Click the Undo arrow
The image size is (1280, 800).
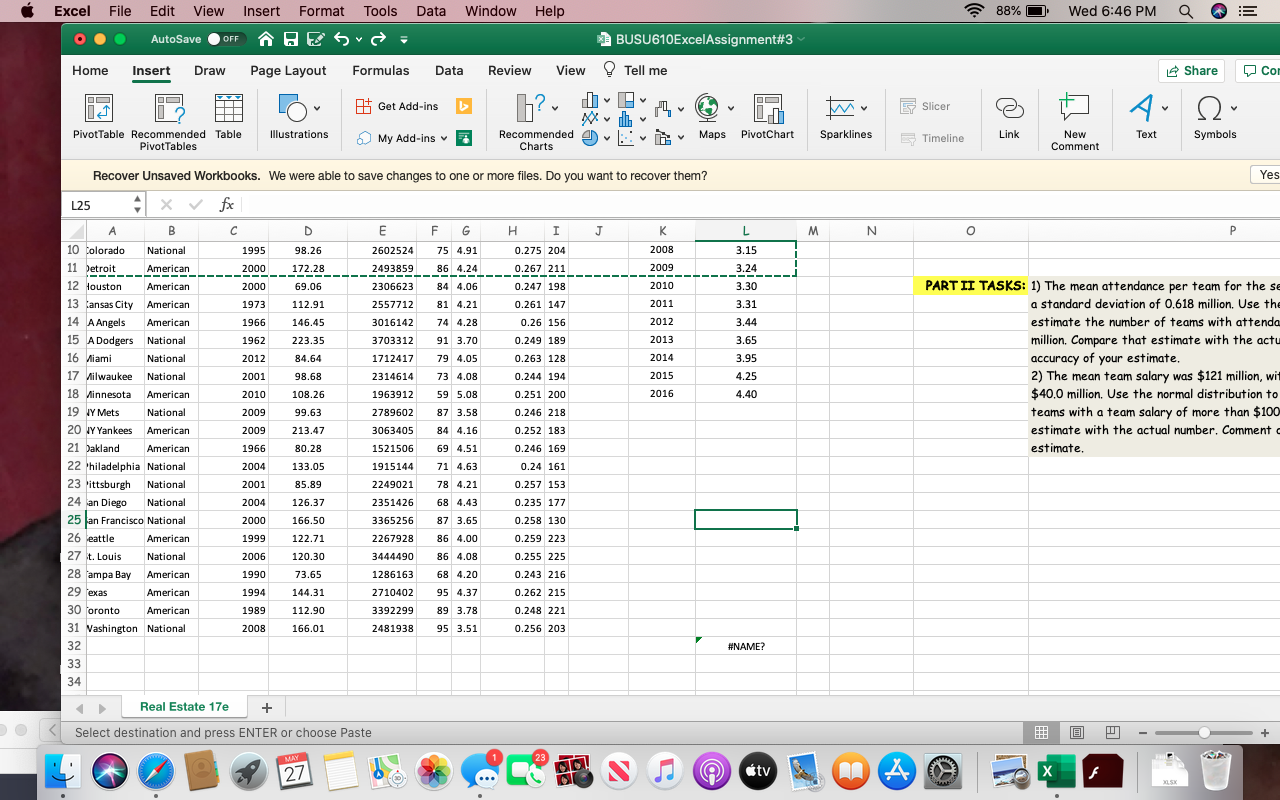(x=343, y=39)
